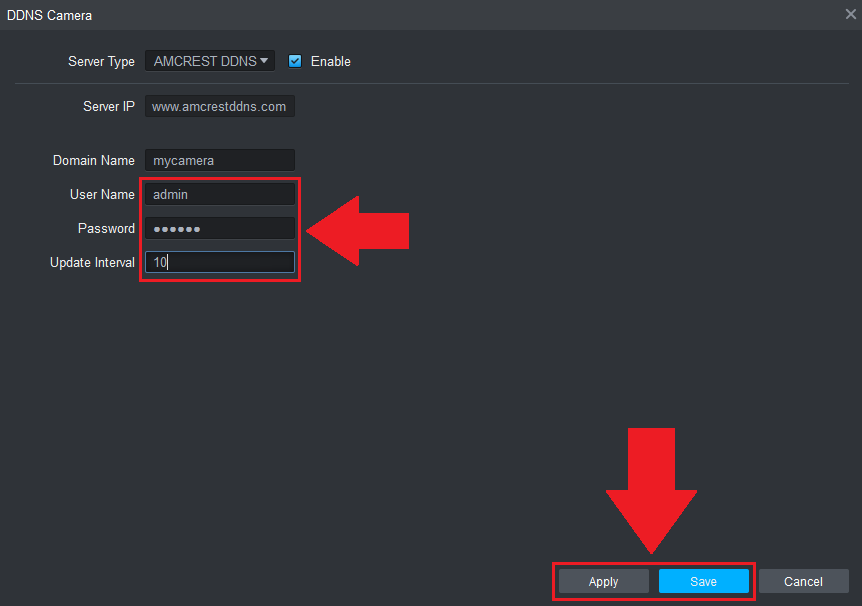This screenshot has width=862, height=606.
Task: Cancel the DDNS configuration dialog
Action: 803,581
